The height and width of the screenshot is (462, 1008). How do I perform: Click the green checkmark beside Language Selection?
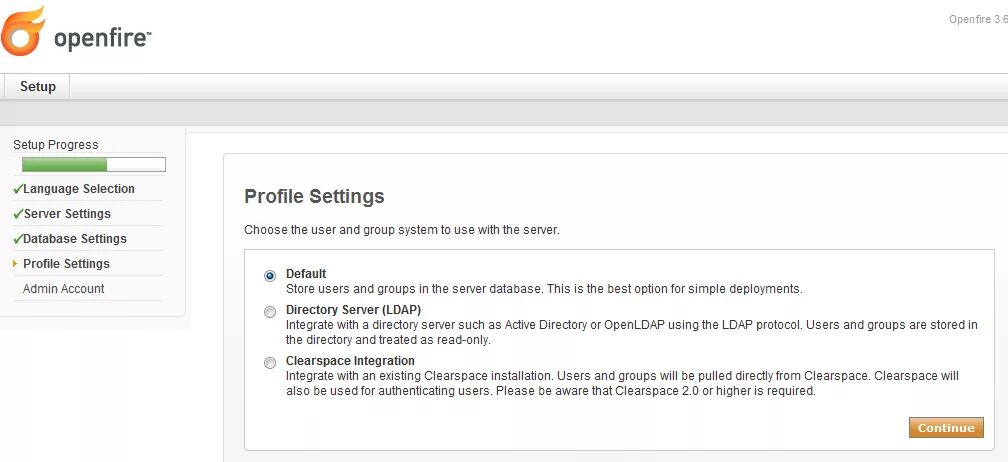click(18, 189)
